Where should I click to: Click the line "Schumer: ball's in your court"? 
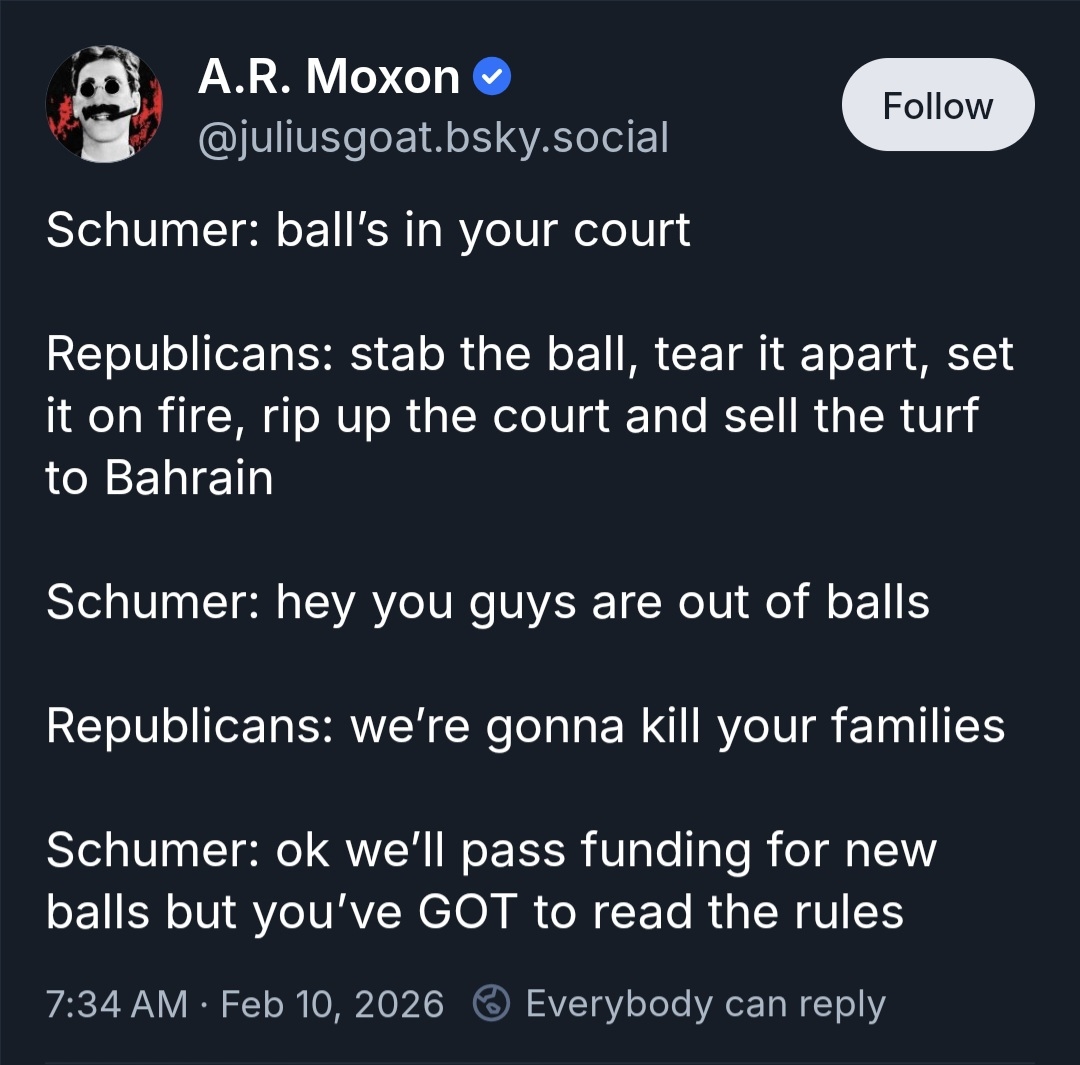pyautogui.click(x=368, y=230)
